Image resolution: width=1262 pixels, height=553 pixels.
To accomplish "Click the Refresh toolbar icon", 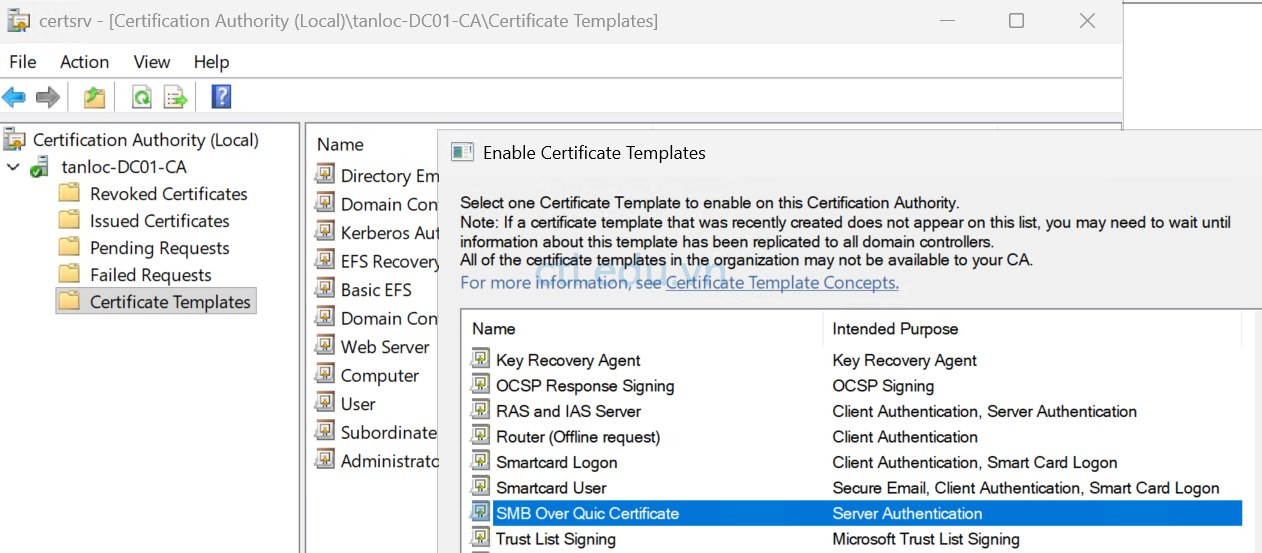I will tap(142, 97).
